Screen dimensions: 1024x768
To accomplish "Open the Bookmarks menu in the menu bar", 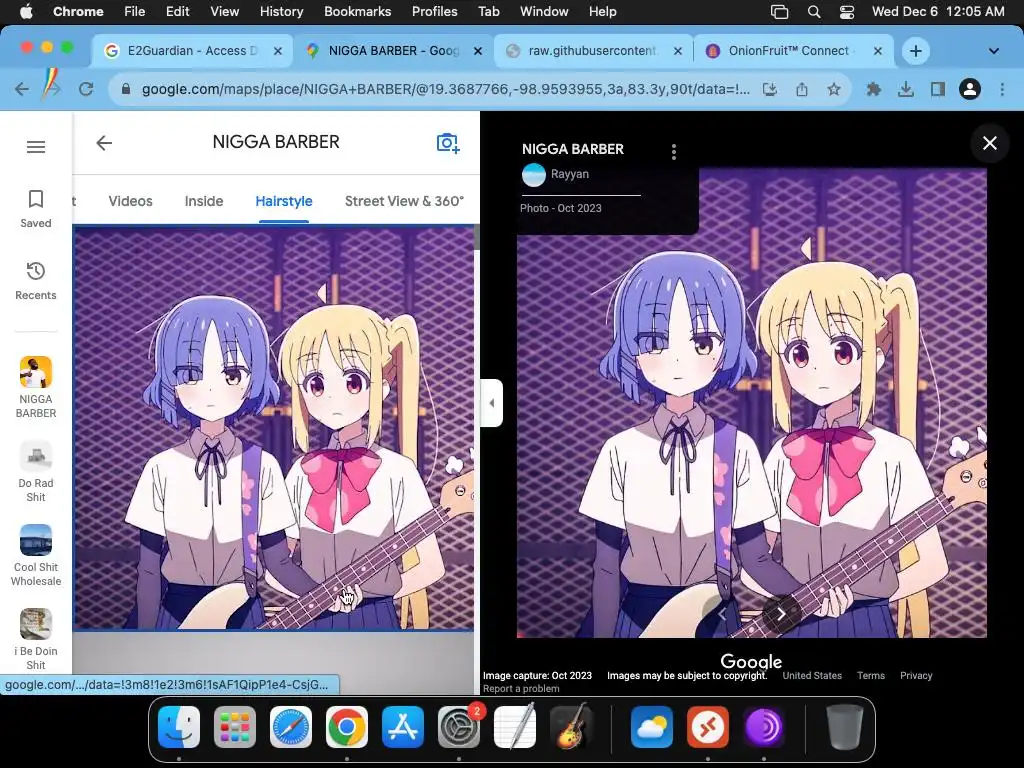I will tap(357, 12).
